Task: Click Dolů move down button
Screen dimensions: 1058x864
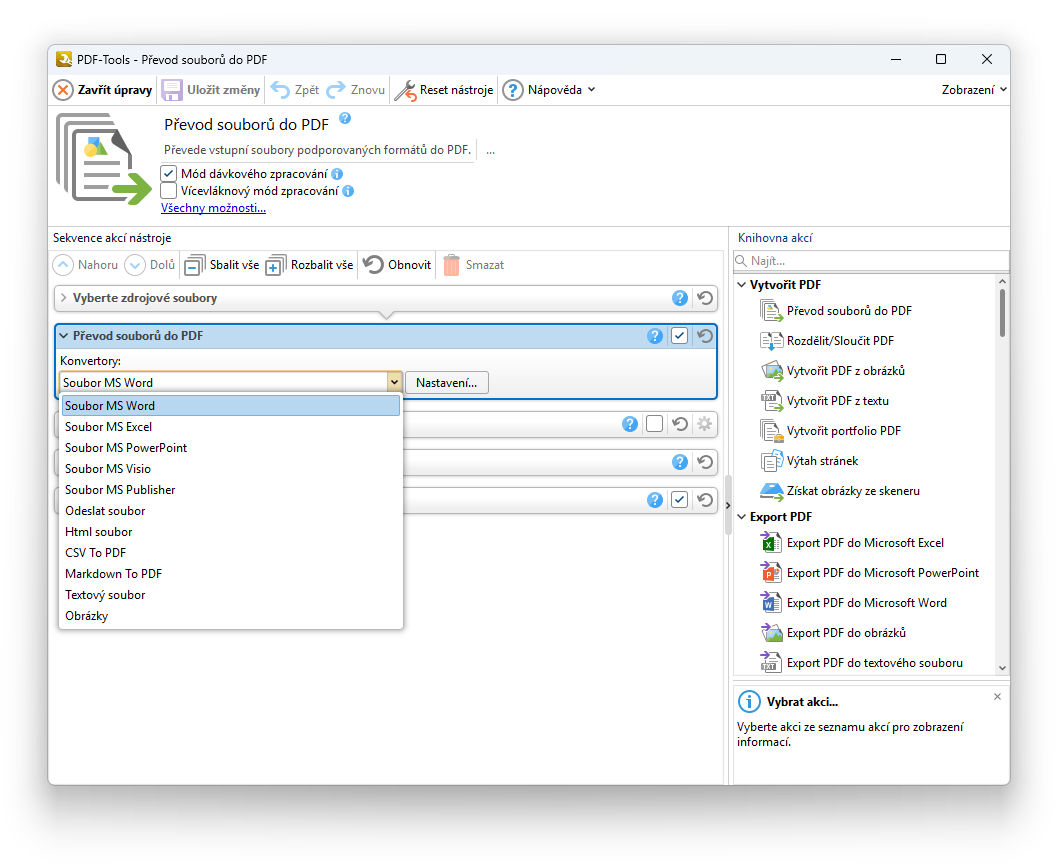Action: click(150, 265)
